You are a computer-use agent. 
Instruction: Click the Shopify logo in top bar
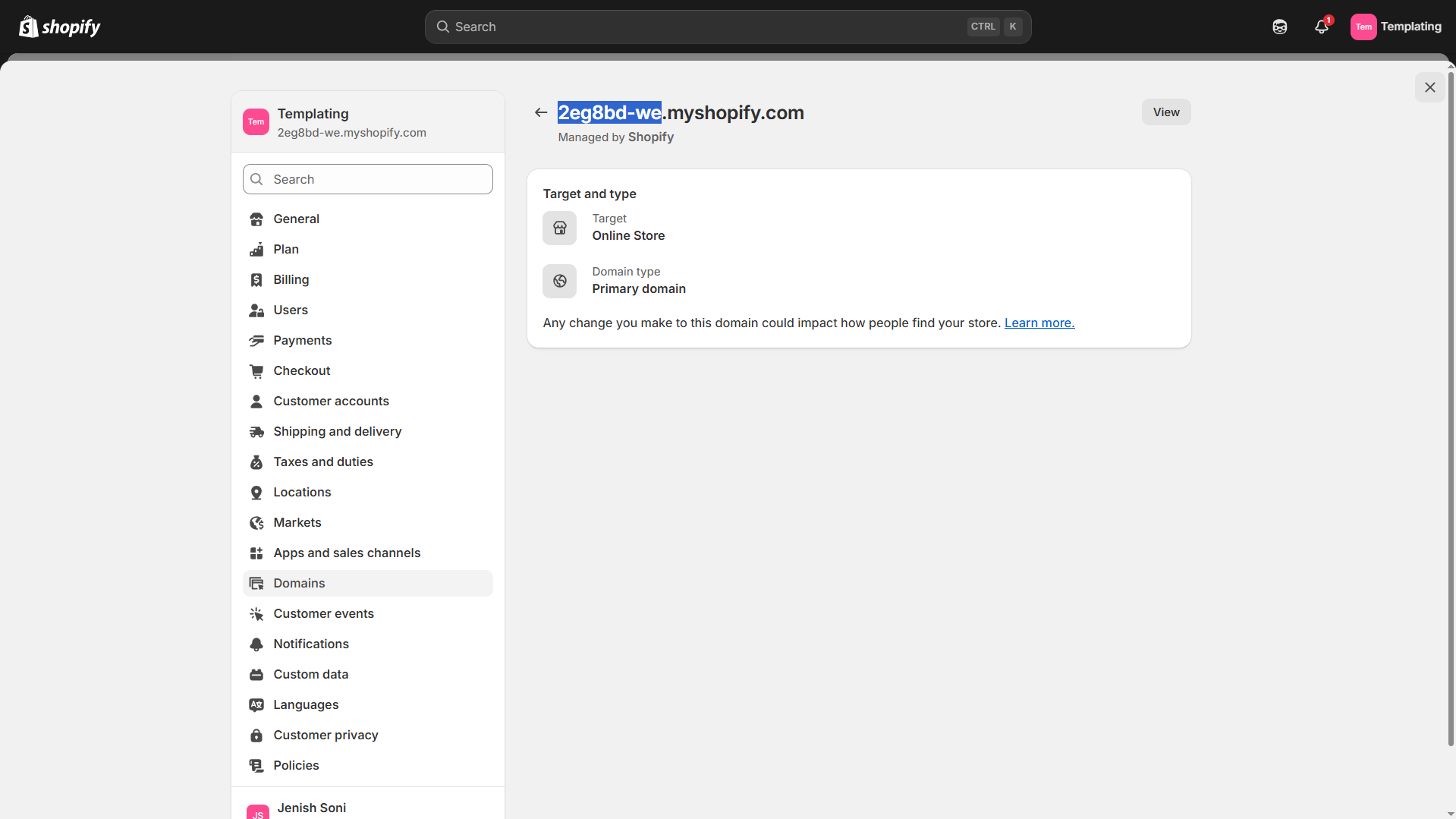click(60, 27)
